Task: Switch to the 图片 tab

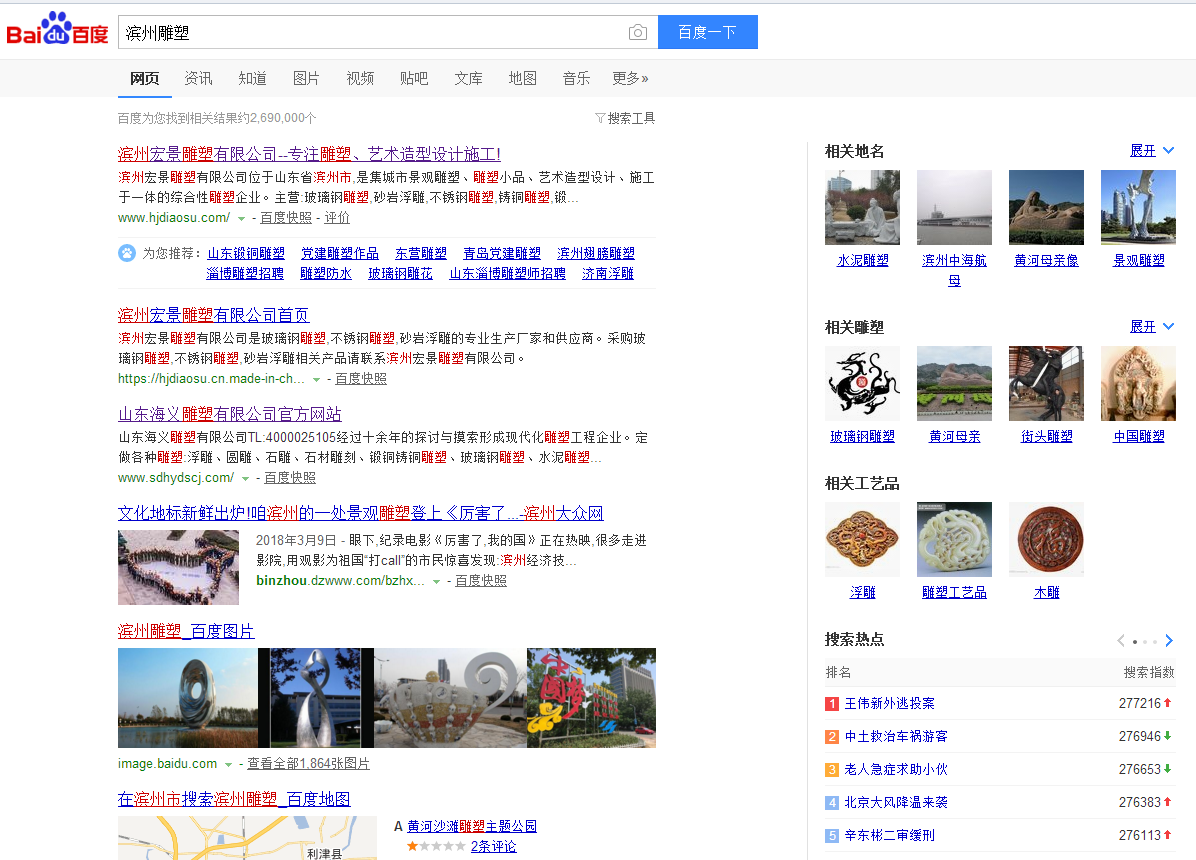Action: click(306, 78)
